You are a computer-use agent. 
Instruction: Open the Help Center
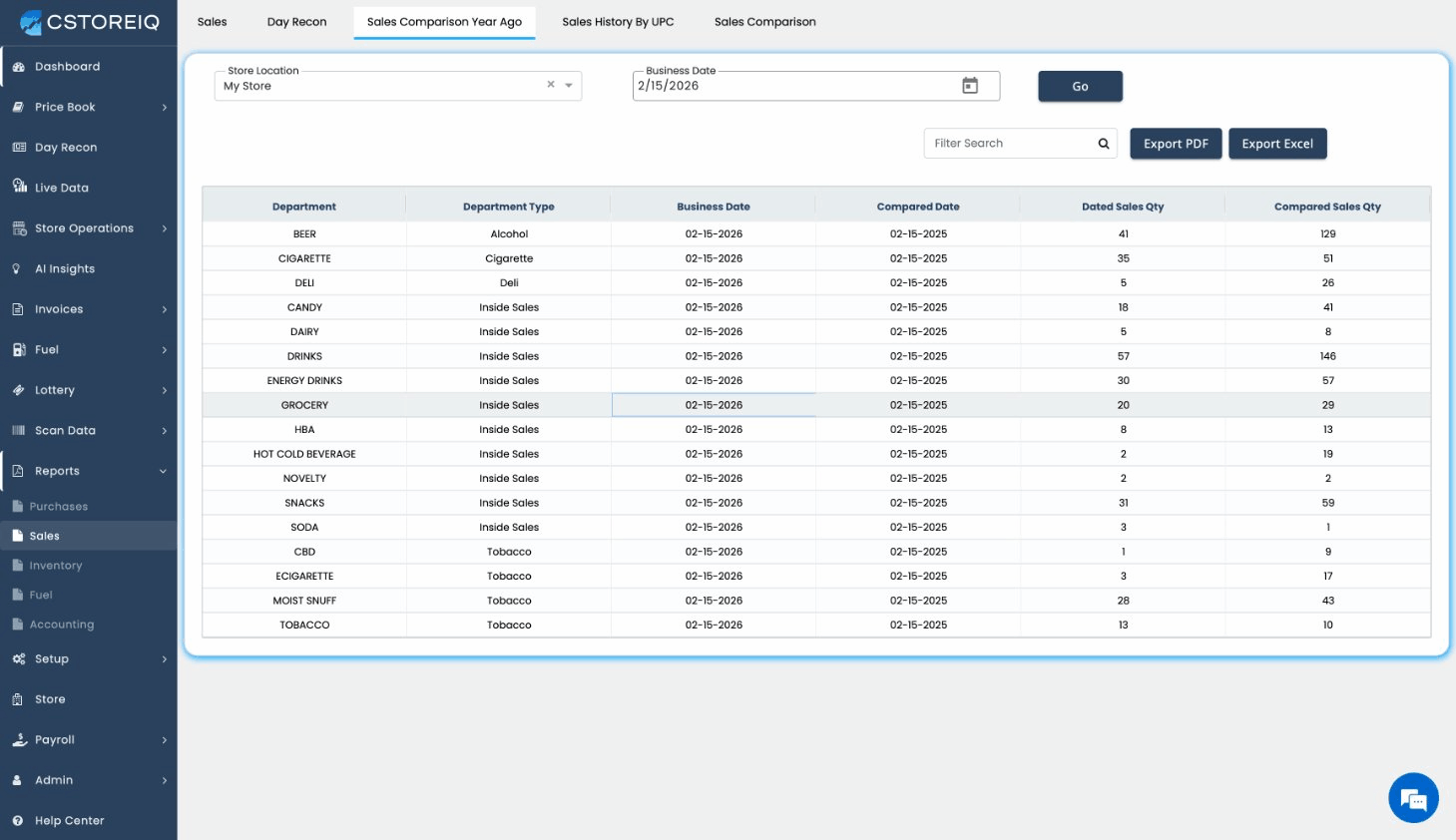click(69, 821)
